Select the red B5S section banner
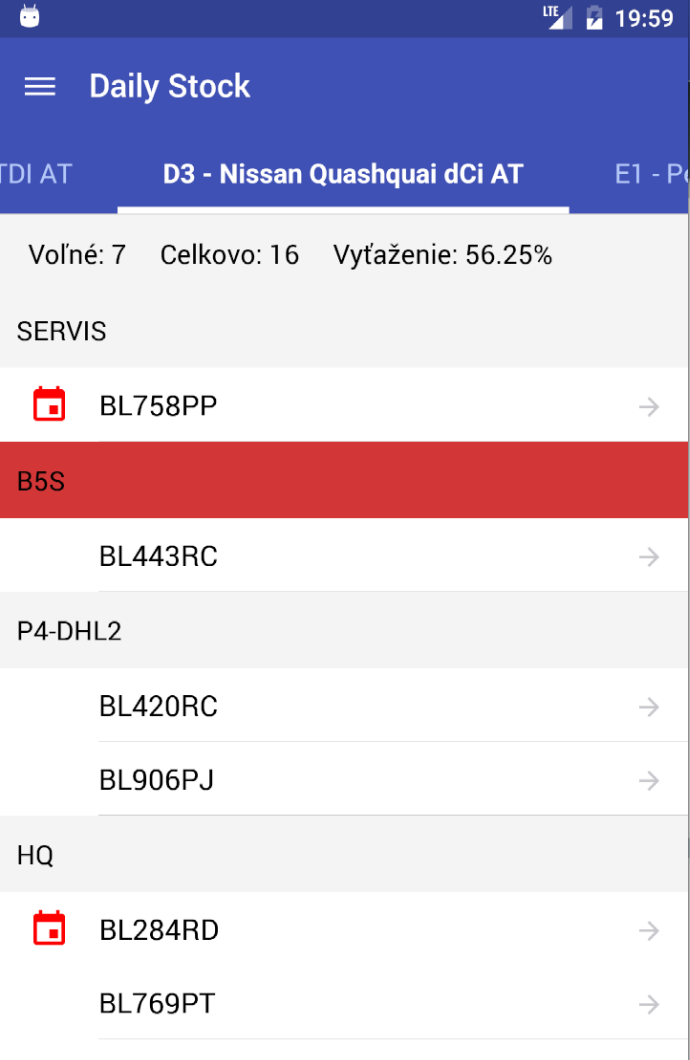Image resolution: width=690 pixels, height=1060 pixels. coord(345,480)
